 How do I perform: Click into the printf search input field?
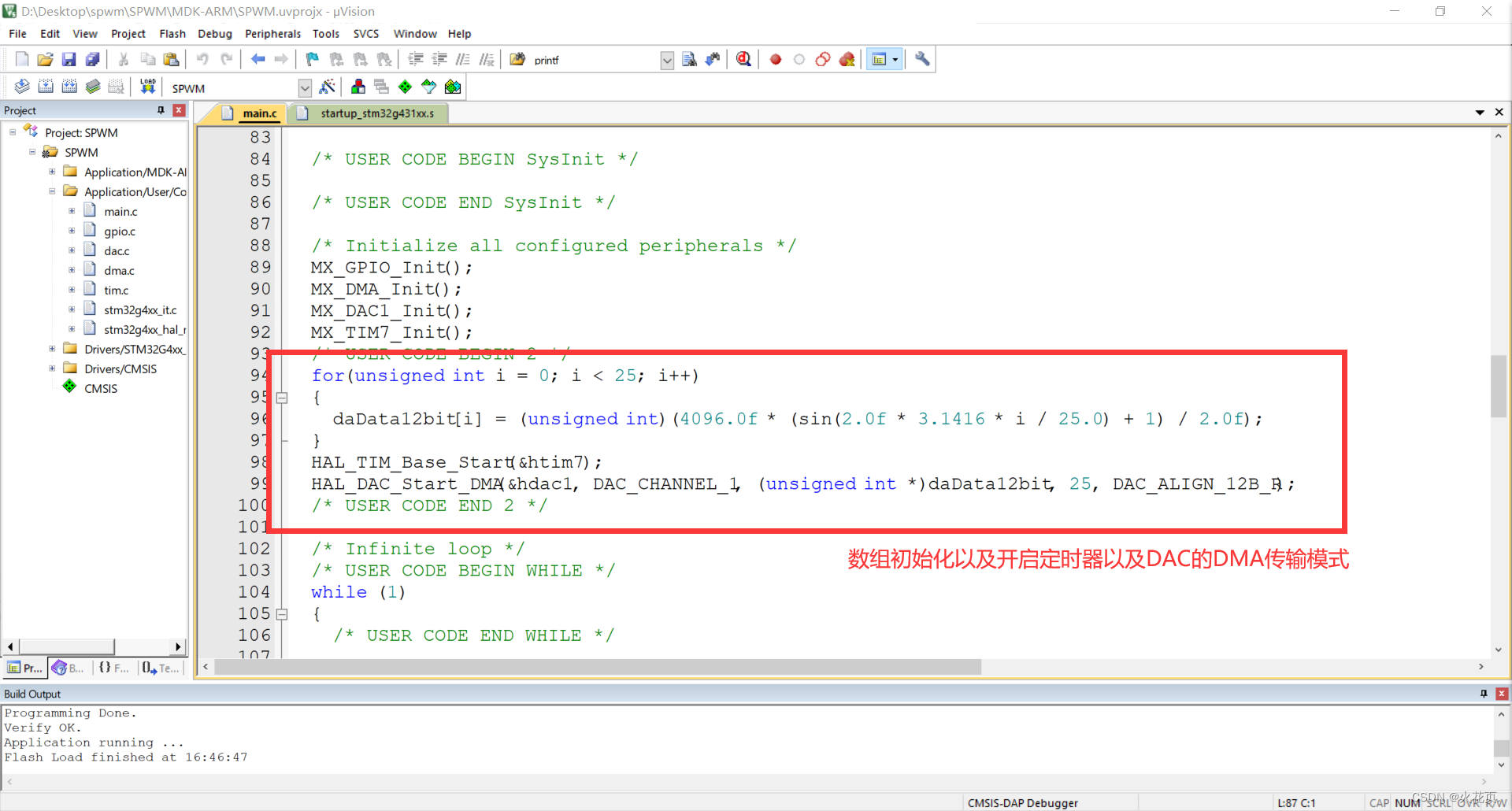point(596,60)
